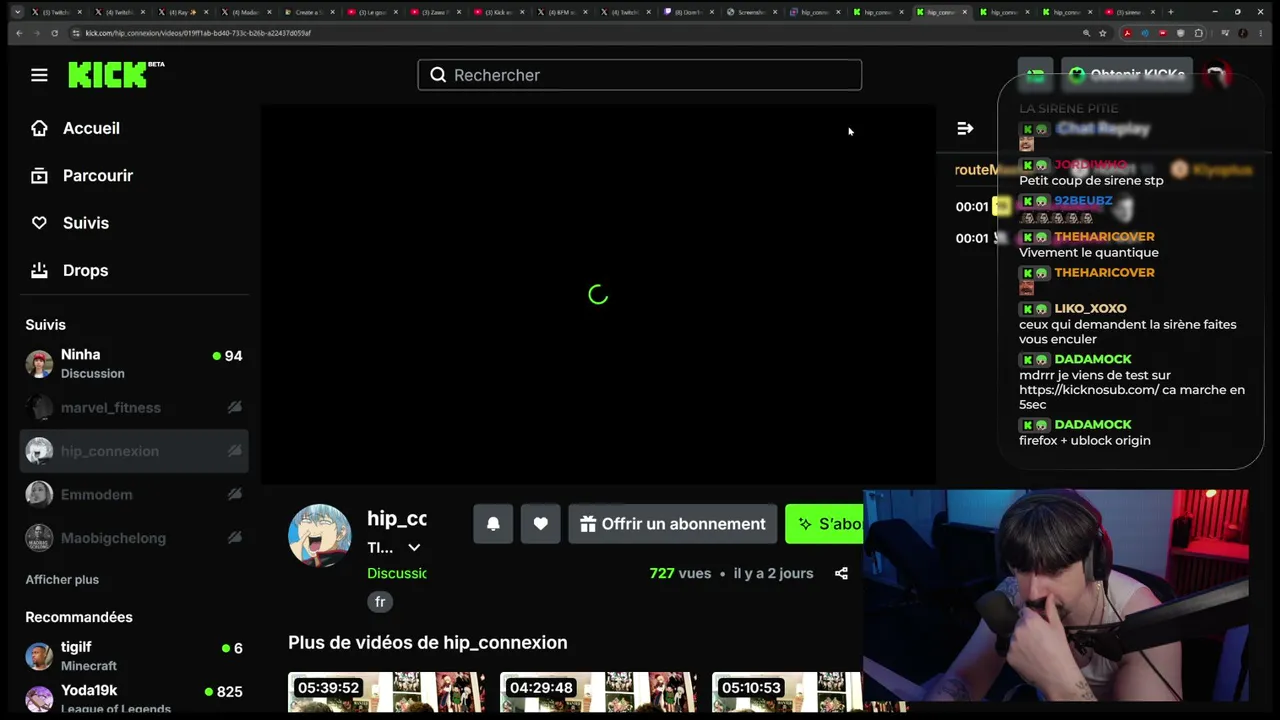Click Afficher plus in Suivis list
Screen dimensions: 1280x720
click(x=62, y=580)
